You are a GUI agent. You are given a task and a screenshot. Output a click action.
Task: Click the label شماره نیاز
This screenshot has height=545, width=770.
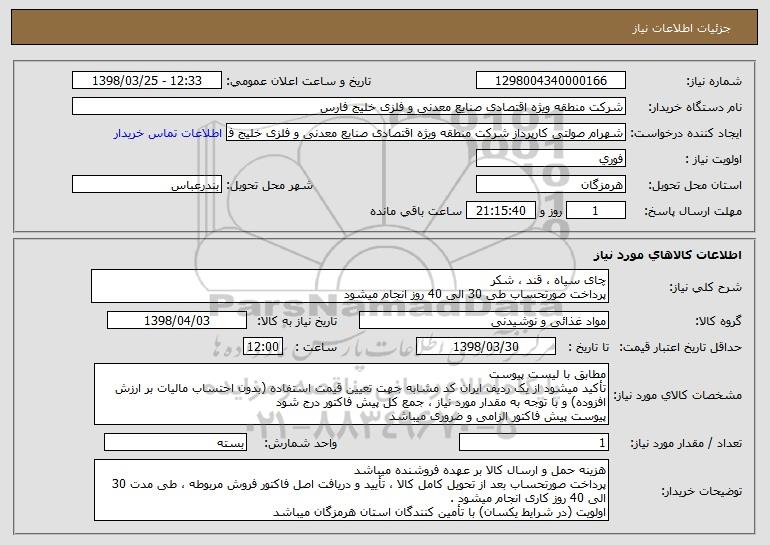(x=714, y=82)
